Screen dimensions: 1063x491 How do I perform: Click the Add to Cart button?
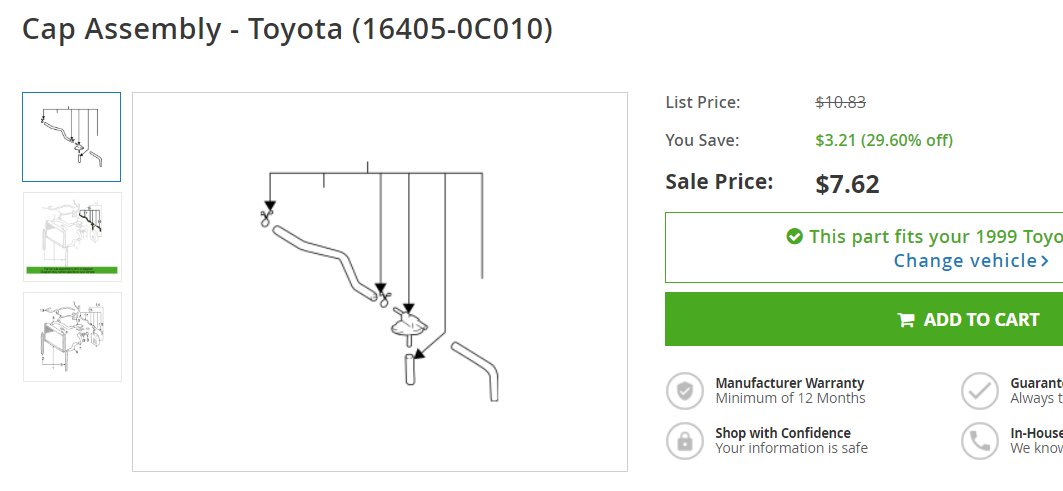[864, 319]
